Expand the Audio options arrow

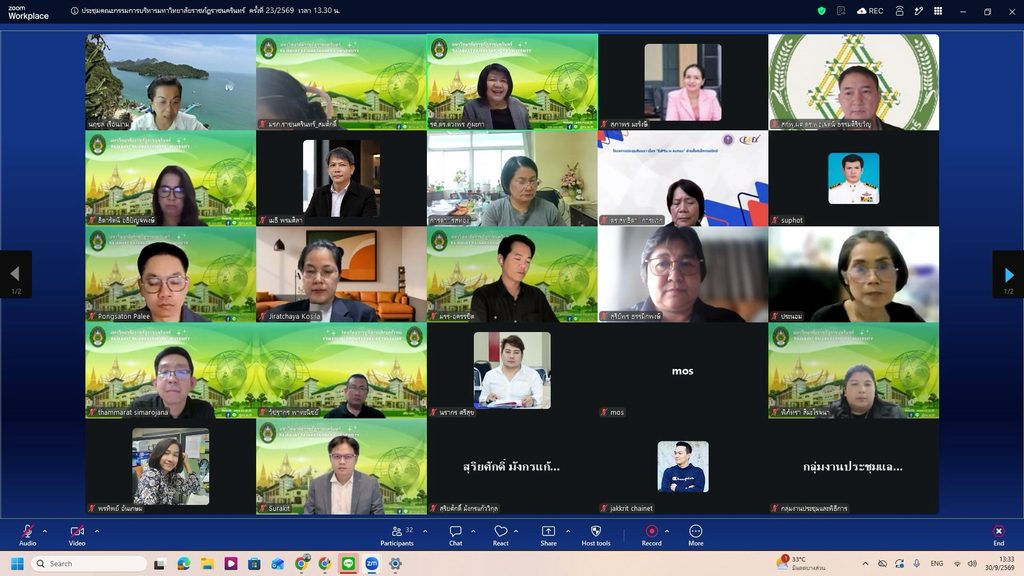tap(44, 531)
